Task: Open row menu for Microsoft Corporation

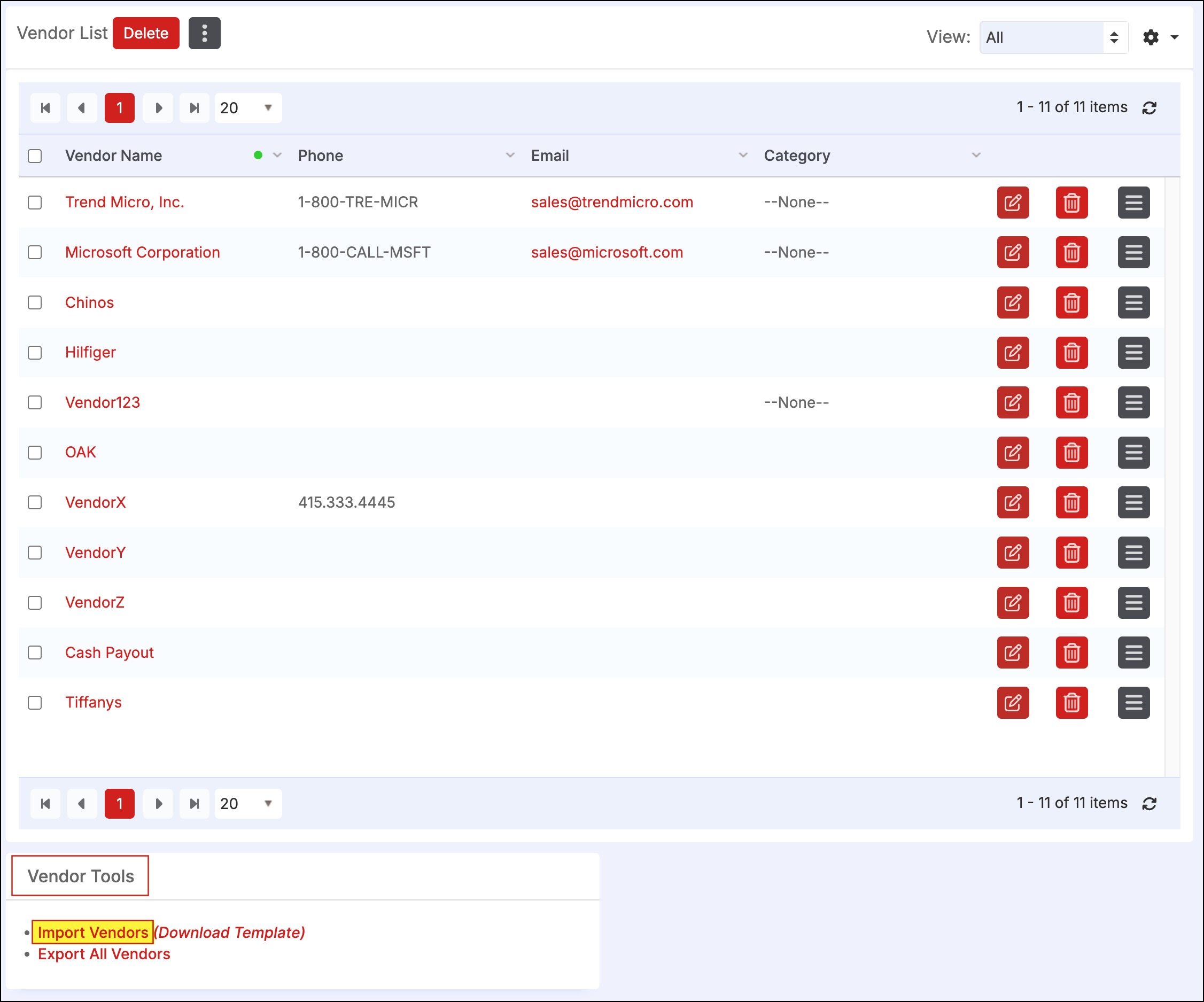Action: (x=1133, y=252)
